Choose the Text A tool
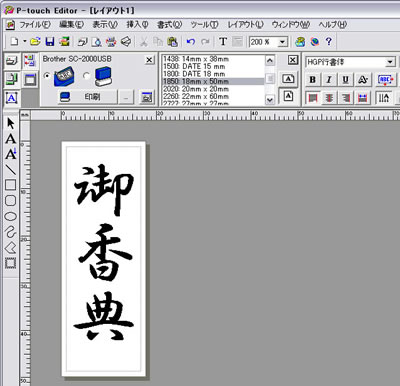 pos(11,139)
